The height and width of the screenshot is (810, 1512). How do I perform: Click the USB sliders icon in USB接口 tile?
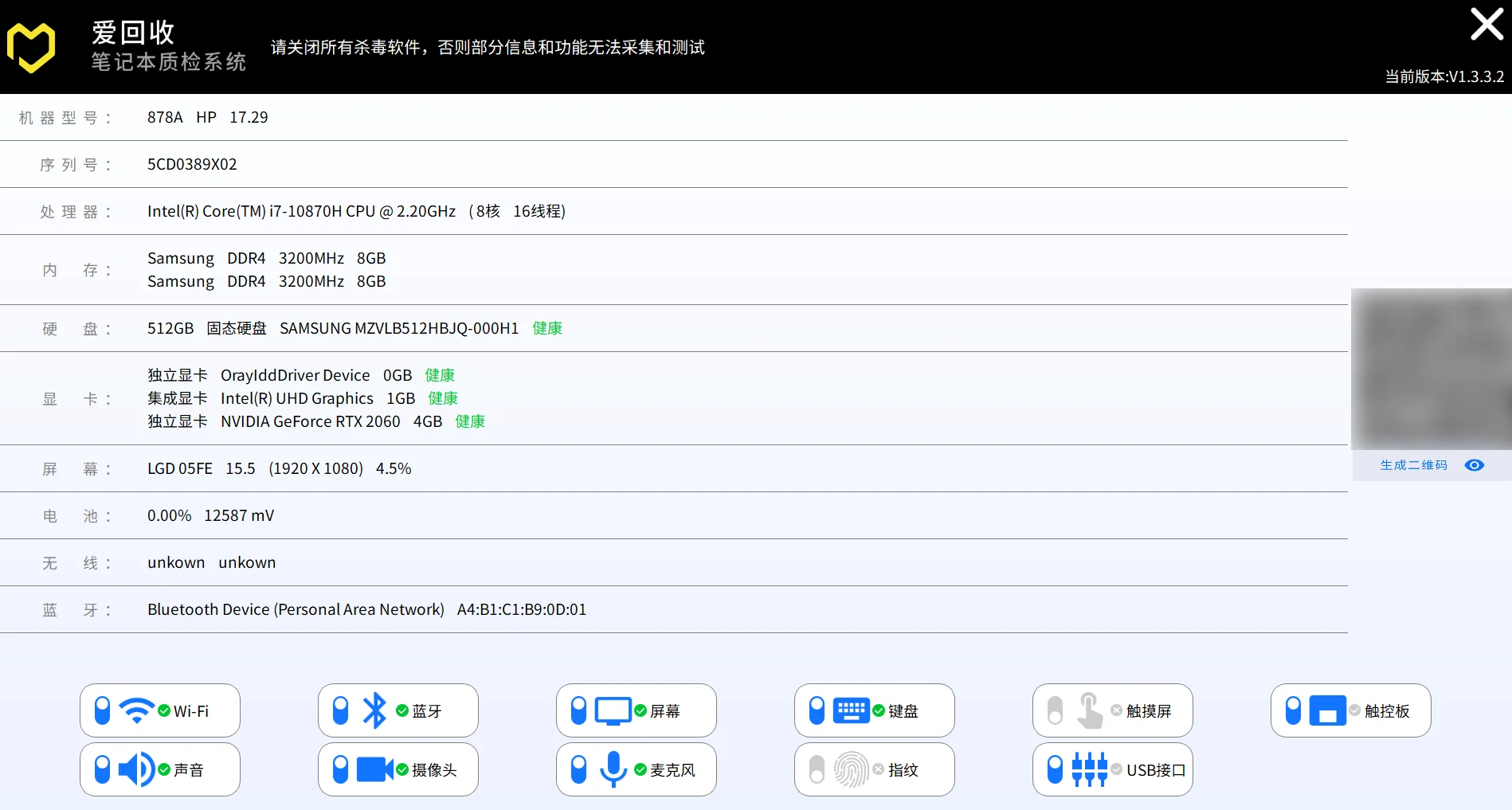[1089, 769]
